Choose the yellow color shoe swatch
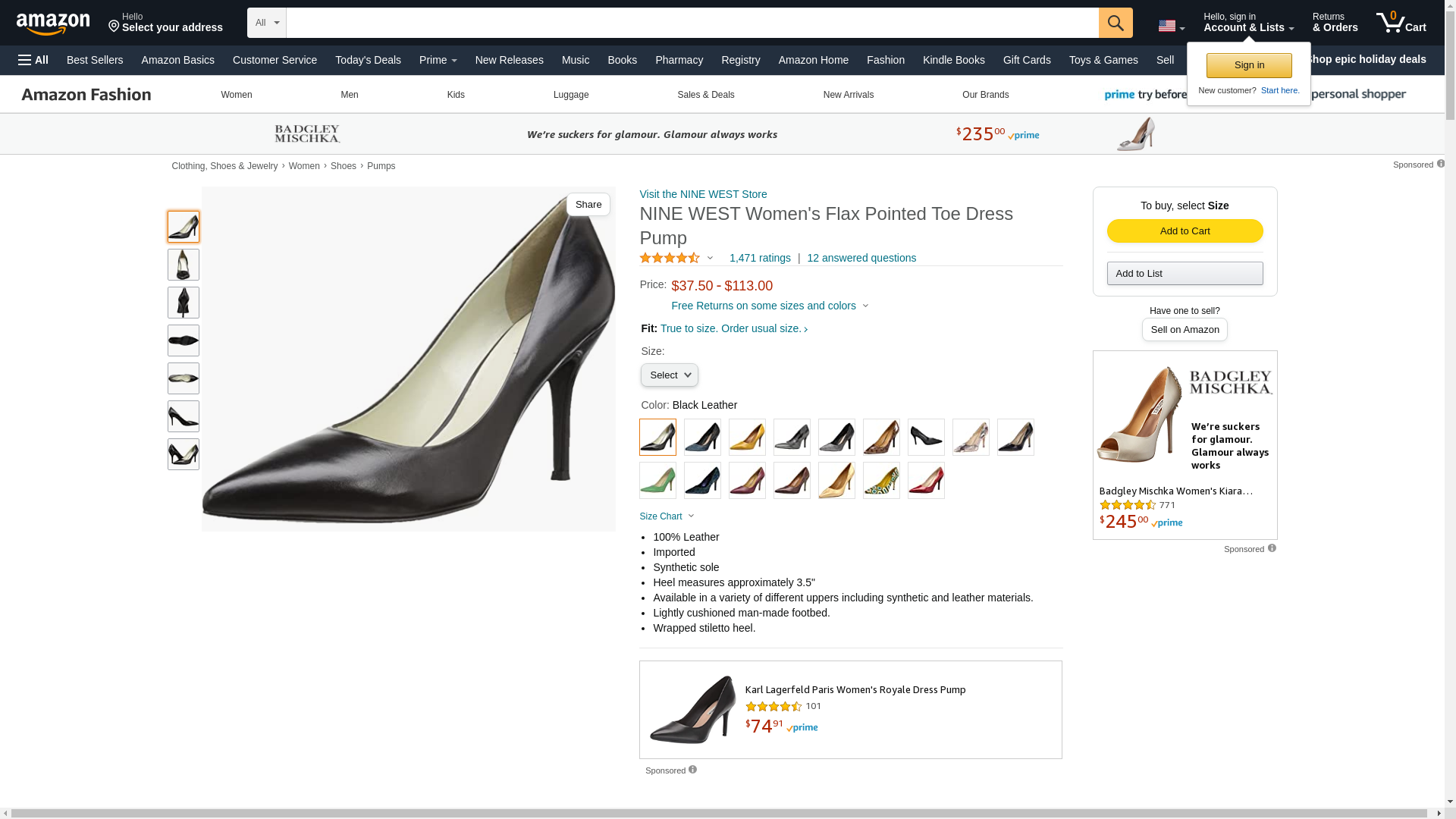The image size is (1456, 819). tap(747, 438)
